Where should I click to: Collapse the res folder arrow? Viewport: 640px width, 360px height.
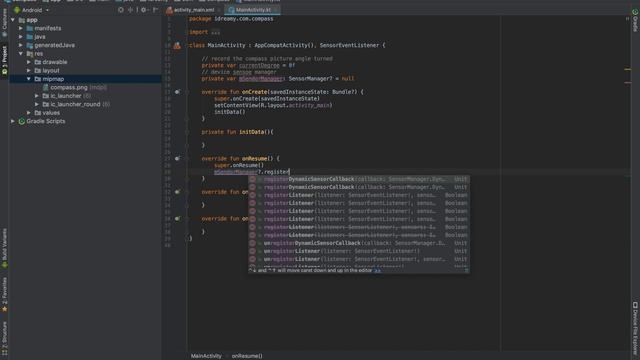(x=21, y=53)
